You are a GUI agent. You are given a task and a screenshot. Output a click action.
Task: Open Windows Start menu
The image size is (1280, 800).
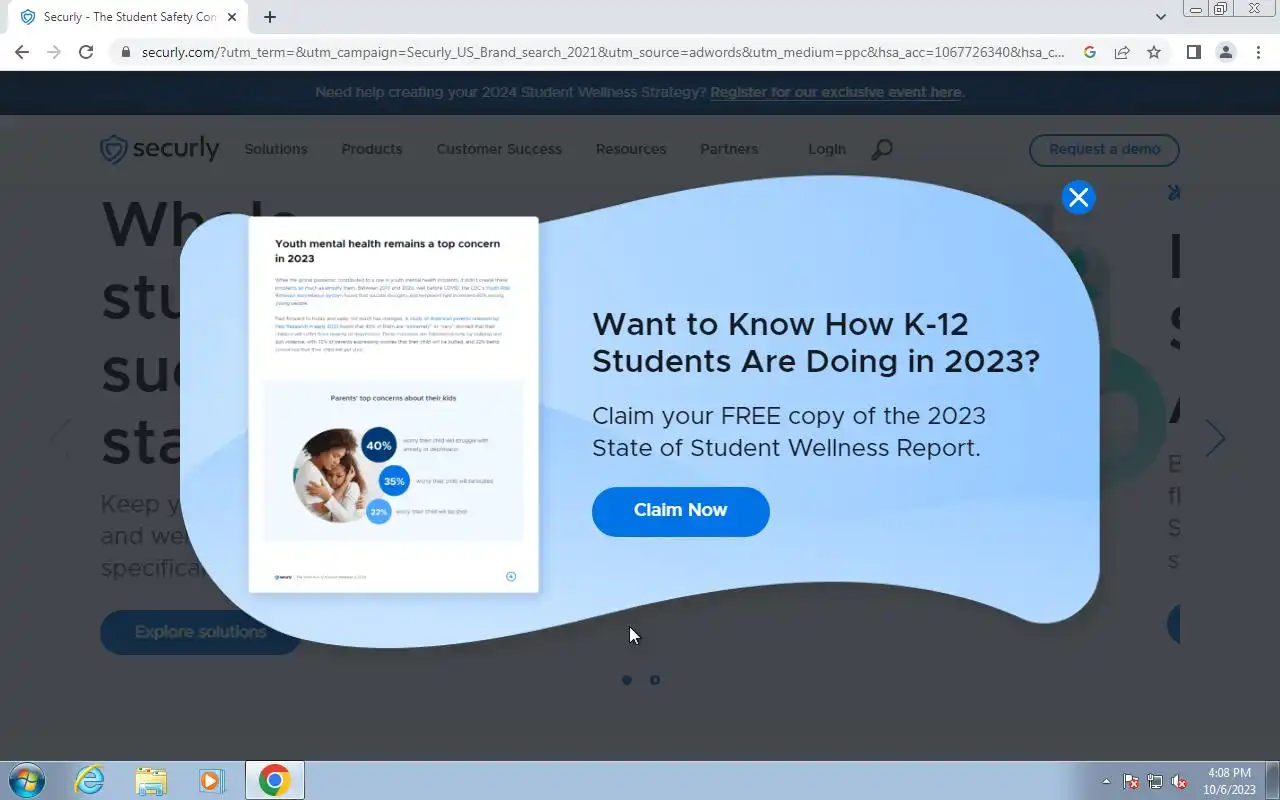click(x=27, y=780)
